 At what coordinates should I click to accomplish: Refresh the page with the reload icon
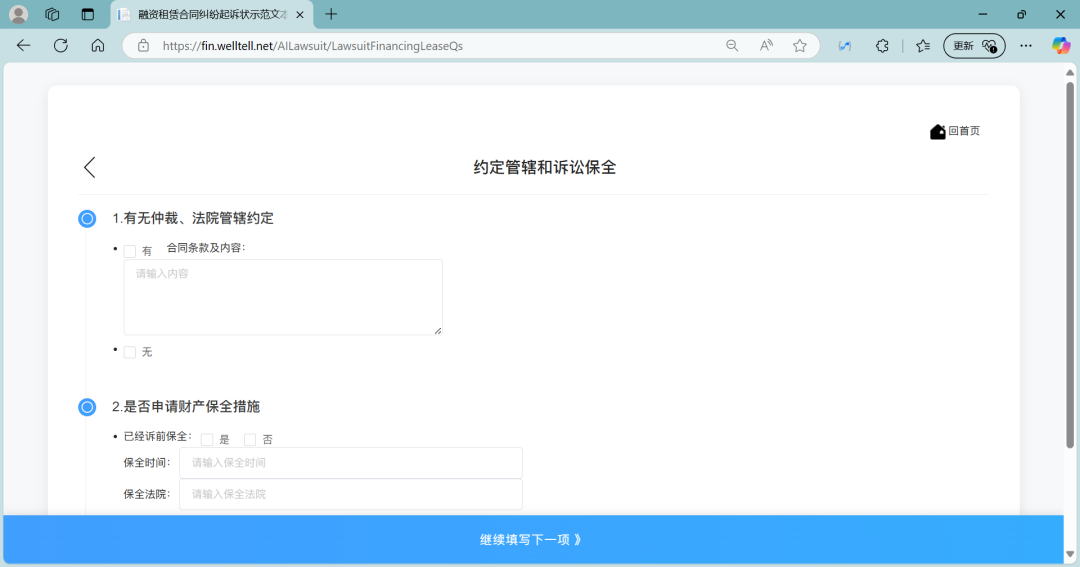click(x=61, y=45)
